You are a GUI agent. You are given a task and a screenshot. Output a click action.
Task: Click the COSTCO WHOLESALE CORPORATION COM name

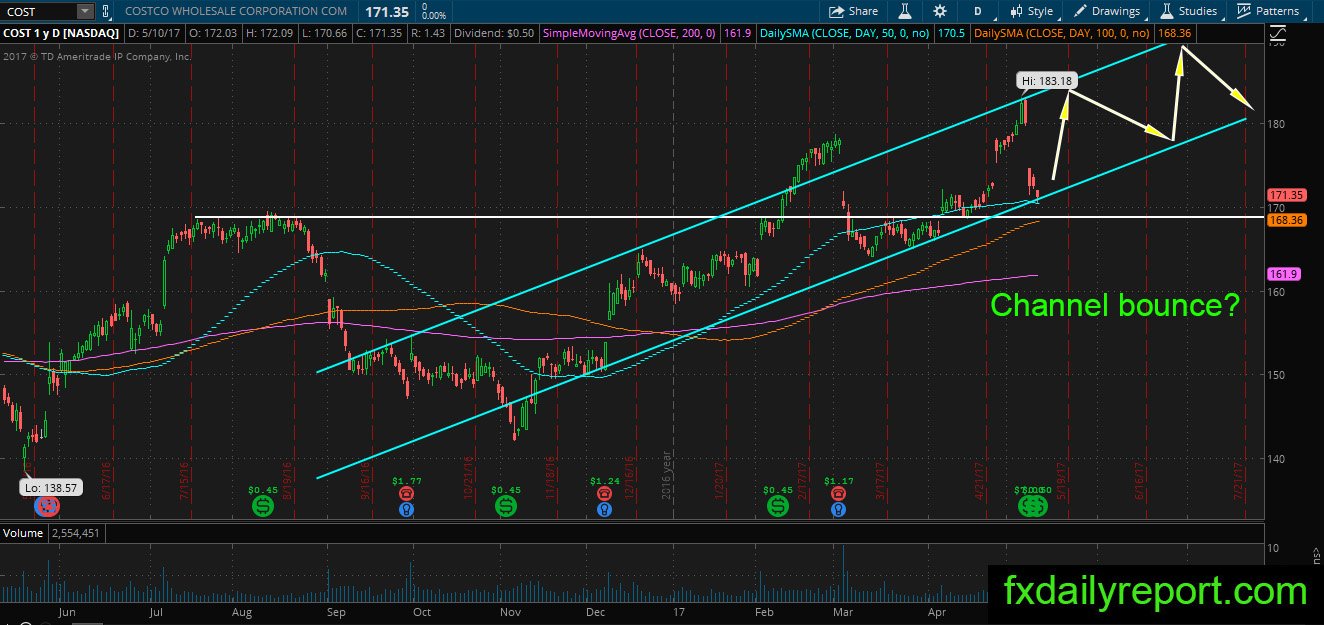[237, 11]
